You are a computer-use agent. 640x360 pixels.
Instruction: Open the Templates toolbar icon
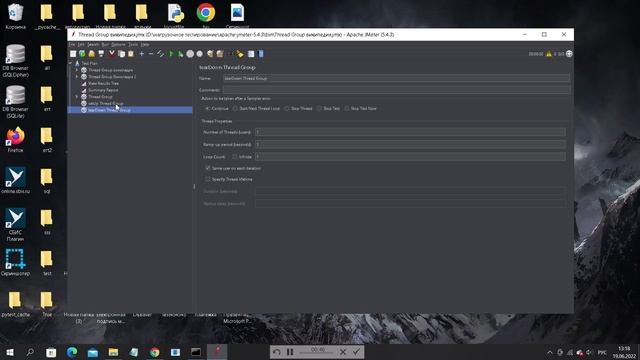click(x=82, y=54)
